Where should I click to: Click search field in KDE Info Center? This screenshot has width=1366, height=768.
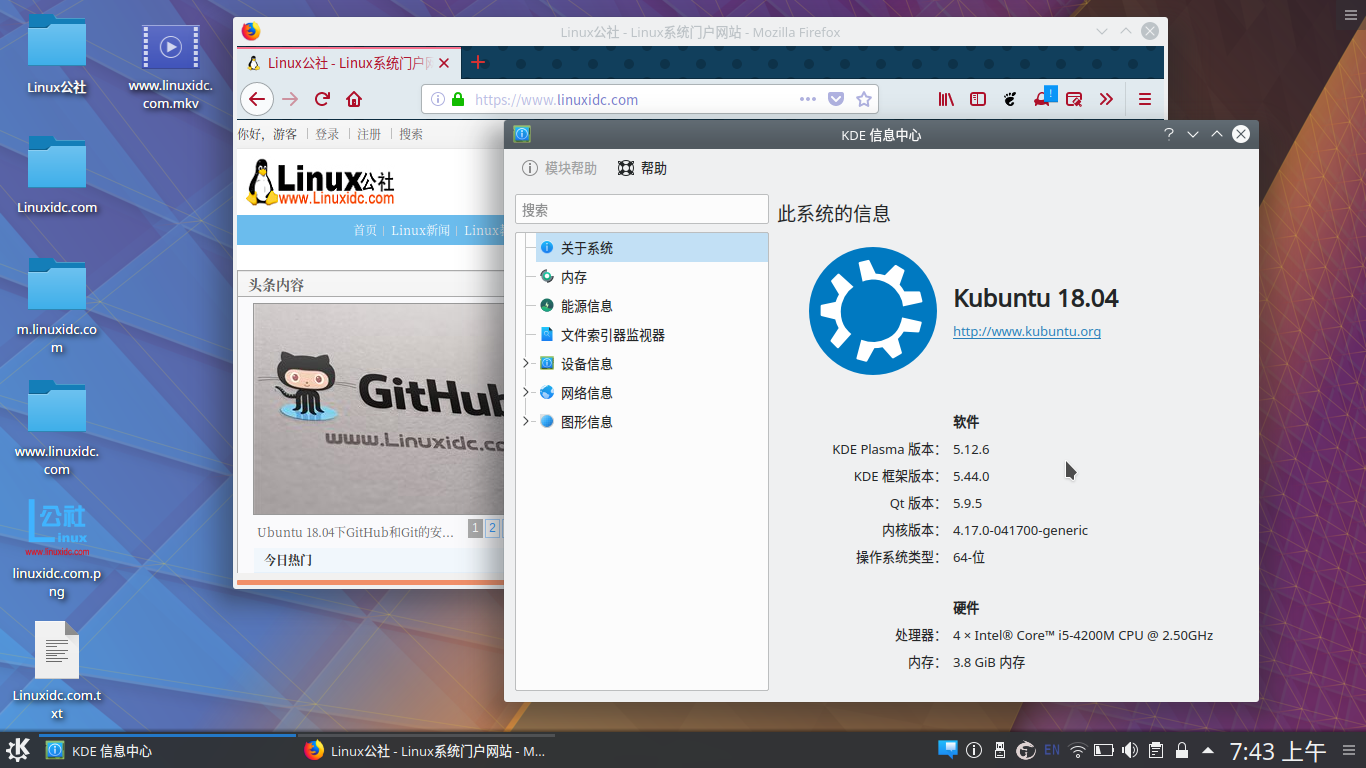coord(641,210)
